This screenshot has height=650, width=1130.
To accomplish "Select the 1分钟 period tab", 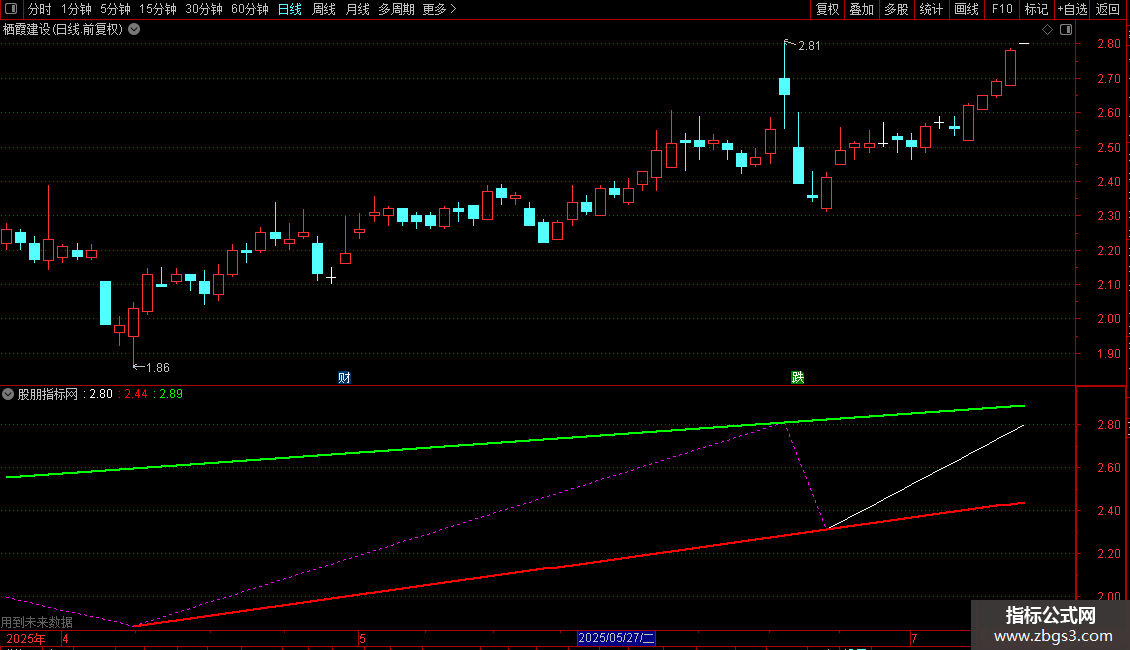I will [x=76, y=9].
